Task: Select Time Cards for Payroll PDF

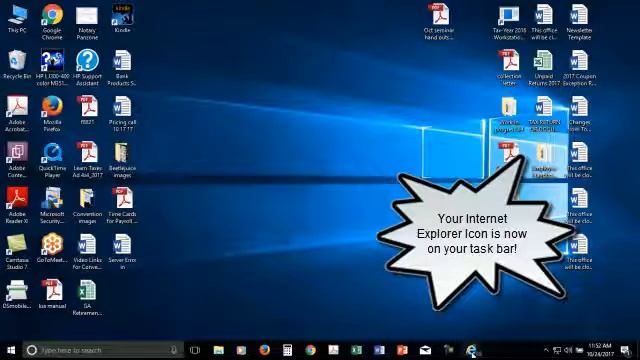Action: (x=122, y=206)
